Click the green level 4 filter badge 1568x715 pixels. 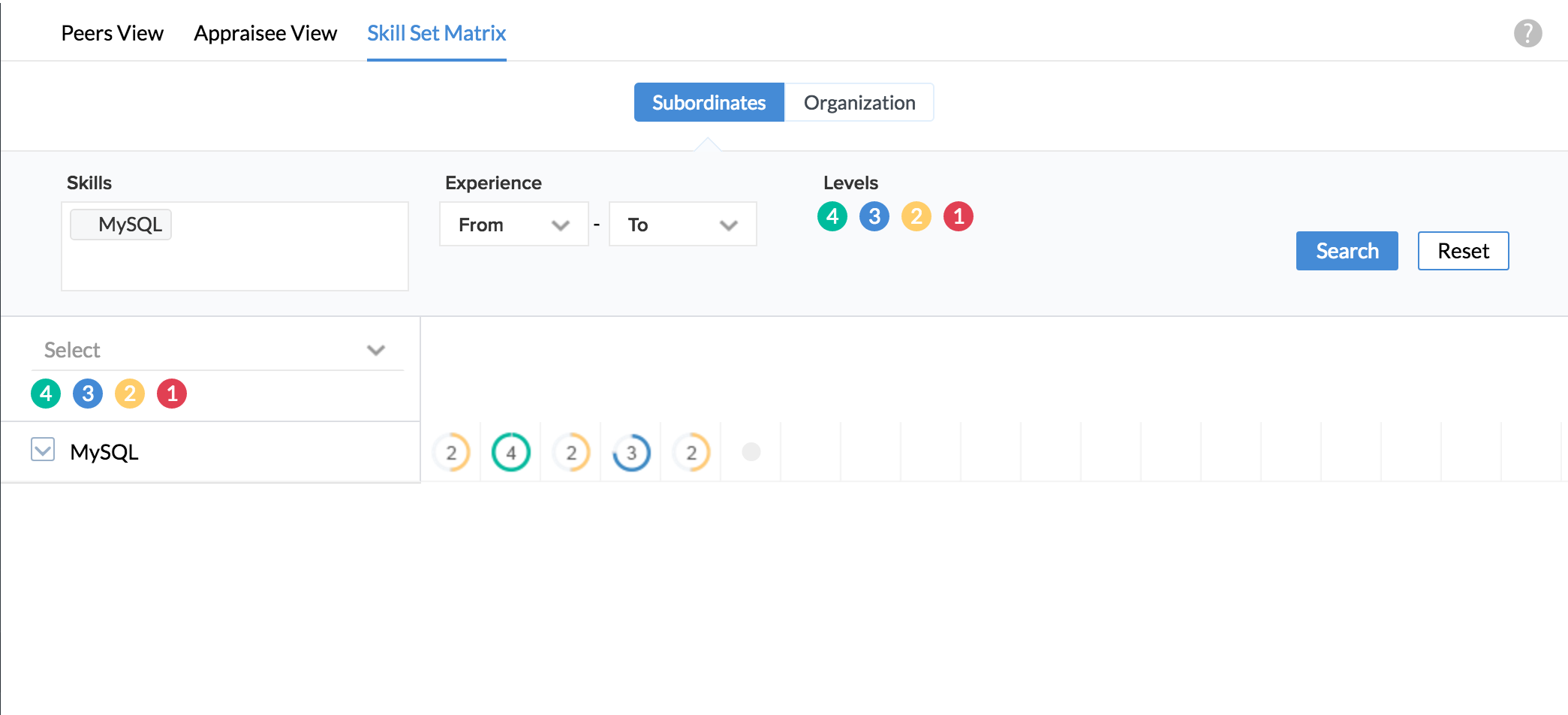pos(832,216)
